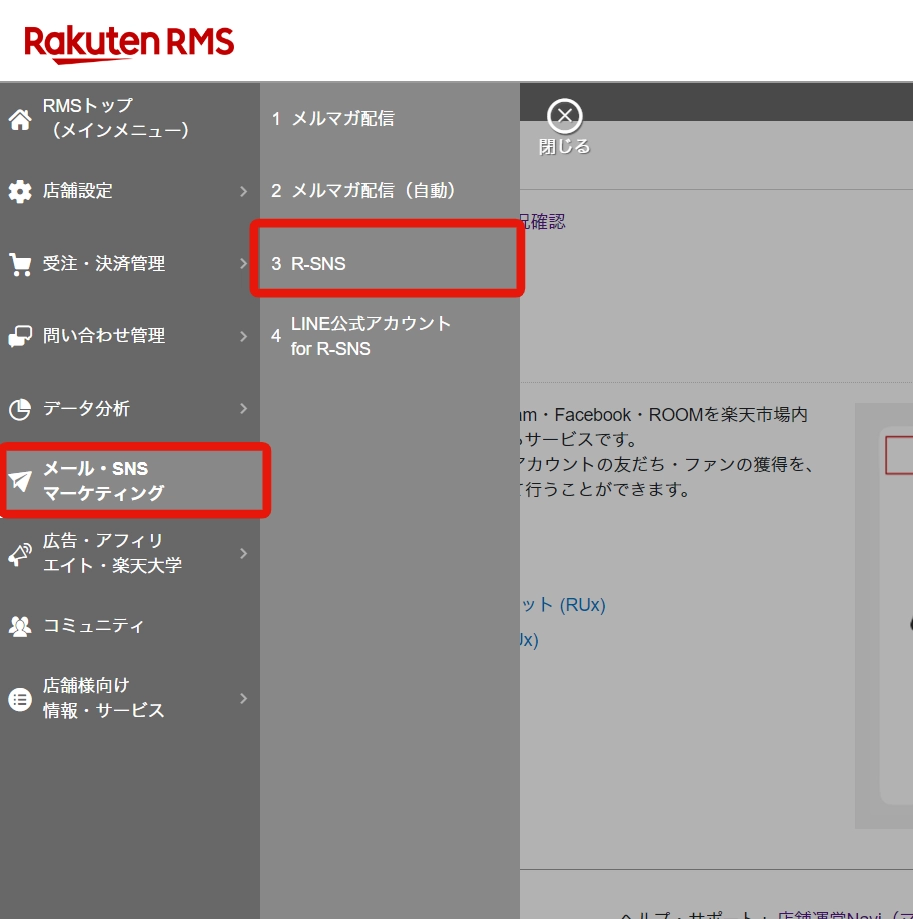The image size is (913, 919).
Task: Open 広告・アフィリエイト・楽天大学 menu item
Action: pyautogui.click(x=130, y=553)
